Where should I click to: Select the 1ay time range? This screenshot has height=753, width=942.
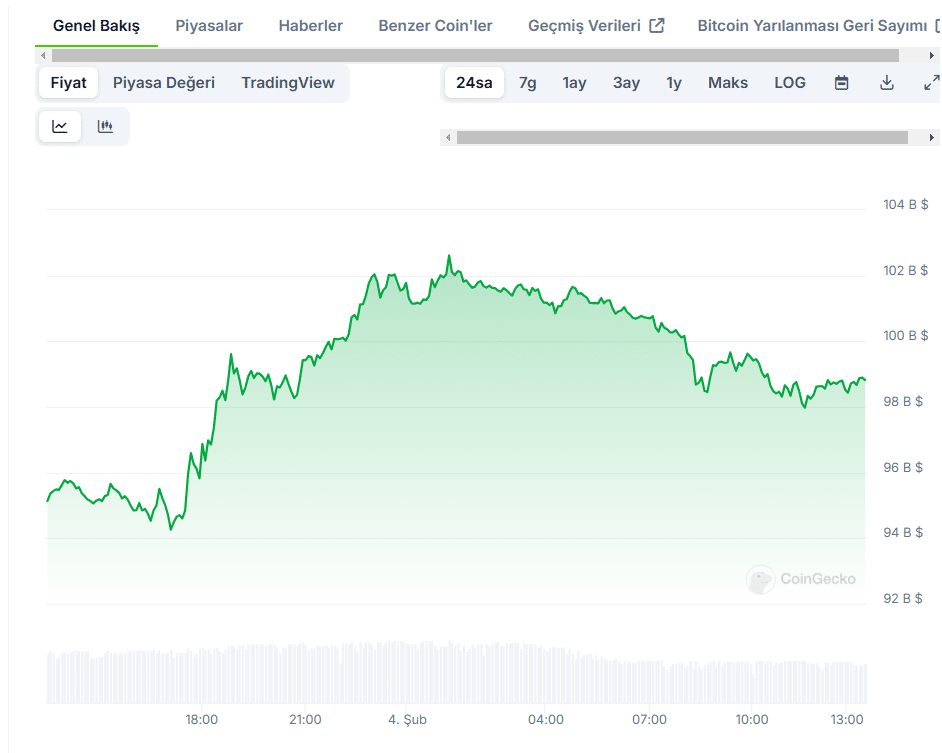[x=574, y=83]
